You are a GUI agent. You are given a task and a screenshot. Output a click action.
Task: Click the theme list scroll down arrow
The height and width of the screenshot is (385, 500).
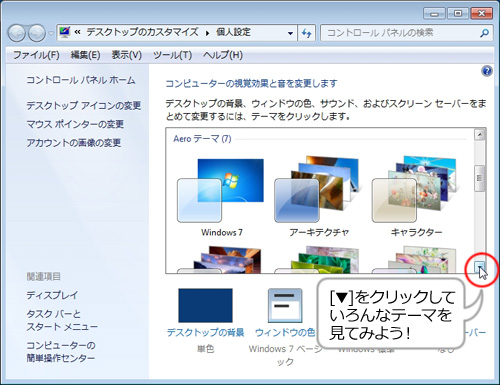point(480,267)
